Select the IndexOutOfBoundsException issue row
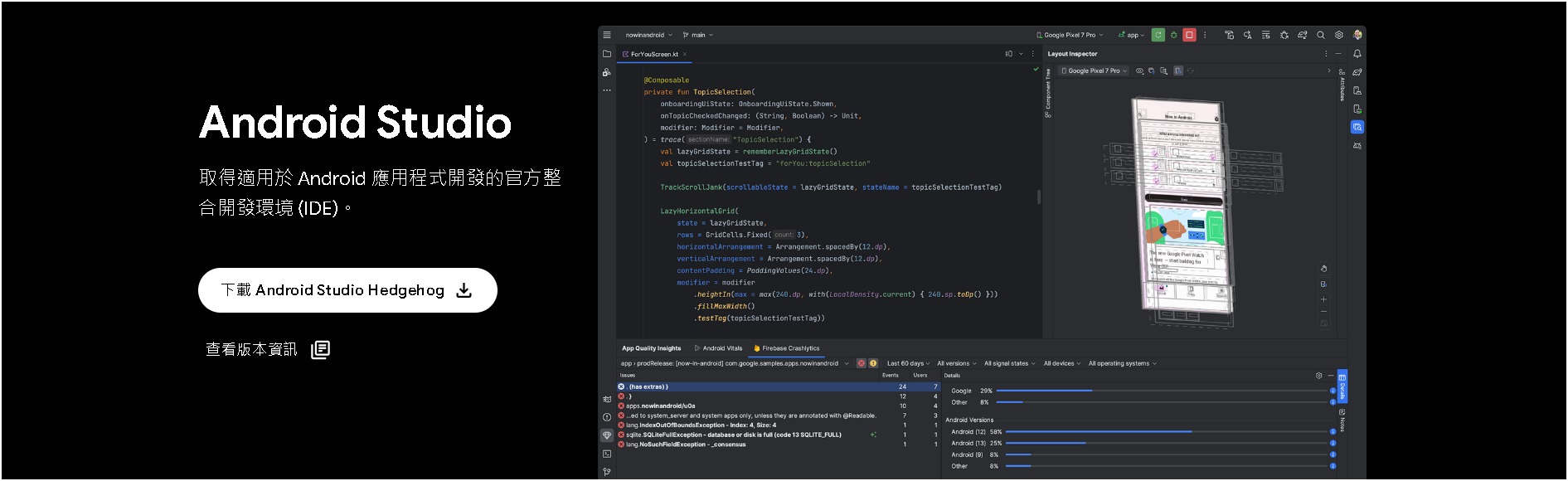 pos(778,425)
